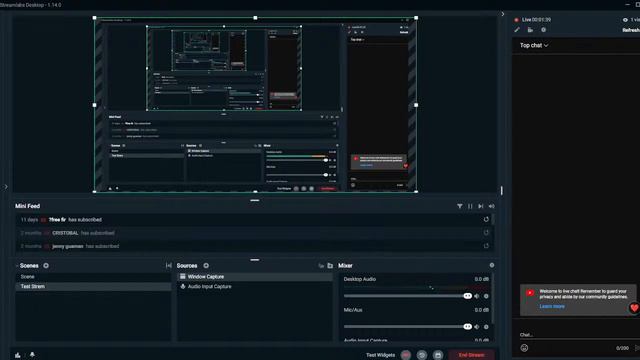This screenshot has height=360, width=640.
Task: Click the Live timer indicator
Action: pyautogui.click(x=533, y=20)
